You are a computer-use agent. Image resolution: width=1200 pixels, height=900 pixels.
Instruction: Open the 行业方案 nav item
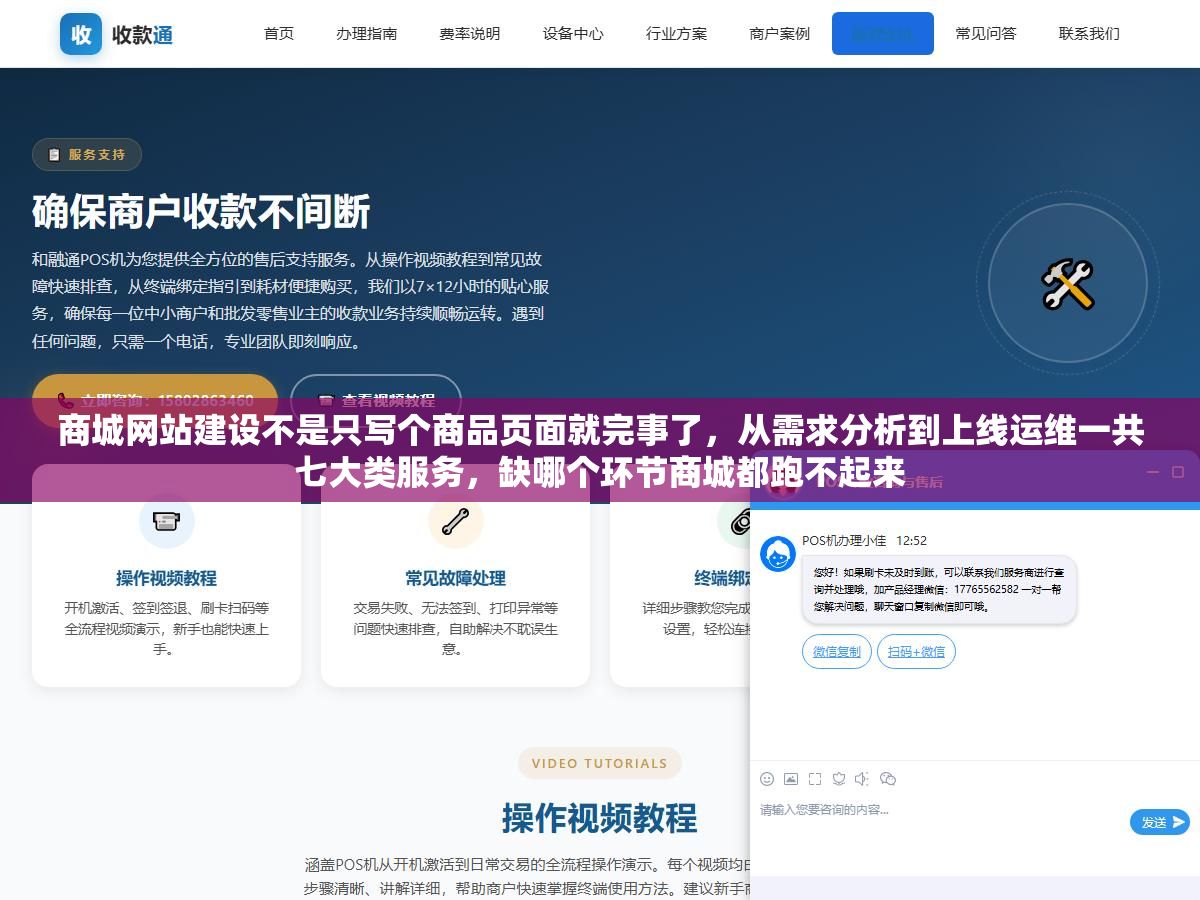676,33
